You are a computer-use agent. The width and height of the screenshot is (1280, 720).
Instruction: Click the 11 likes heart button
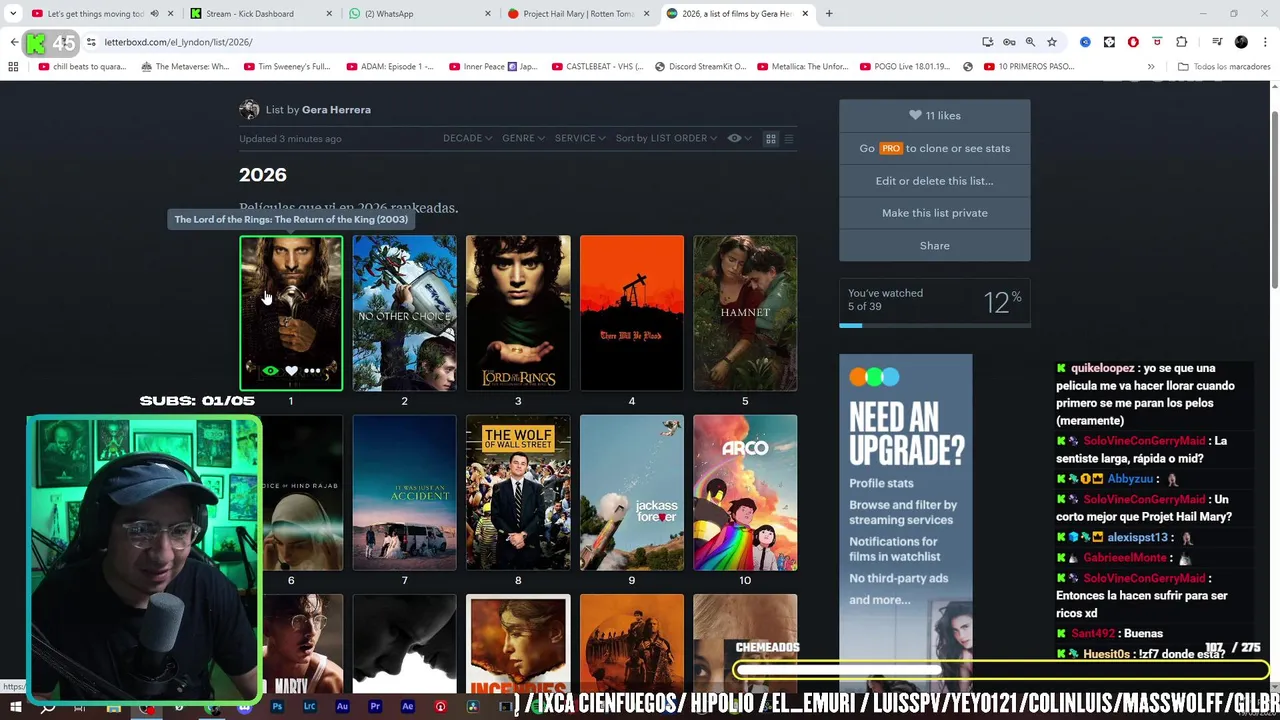934,116
